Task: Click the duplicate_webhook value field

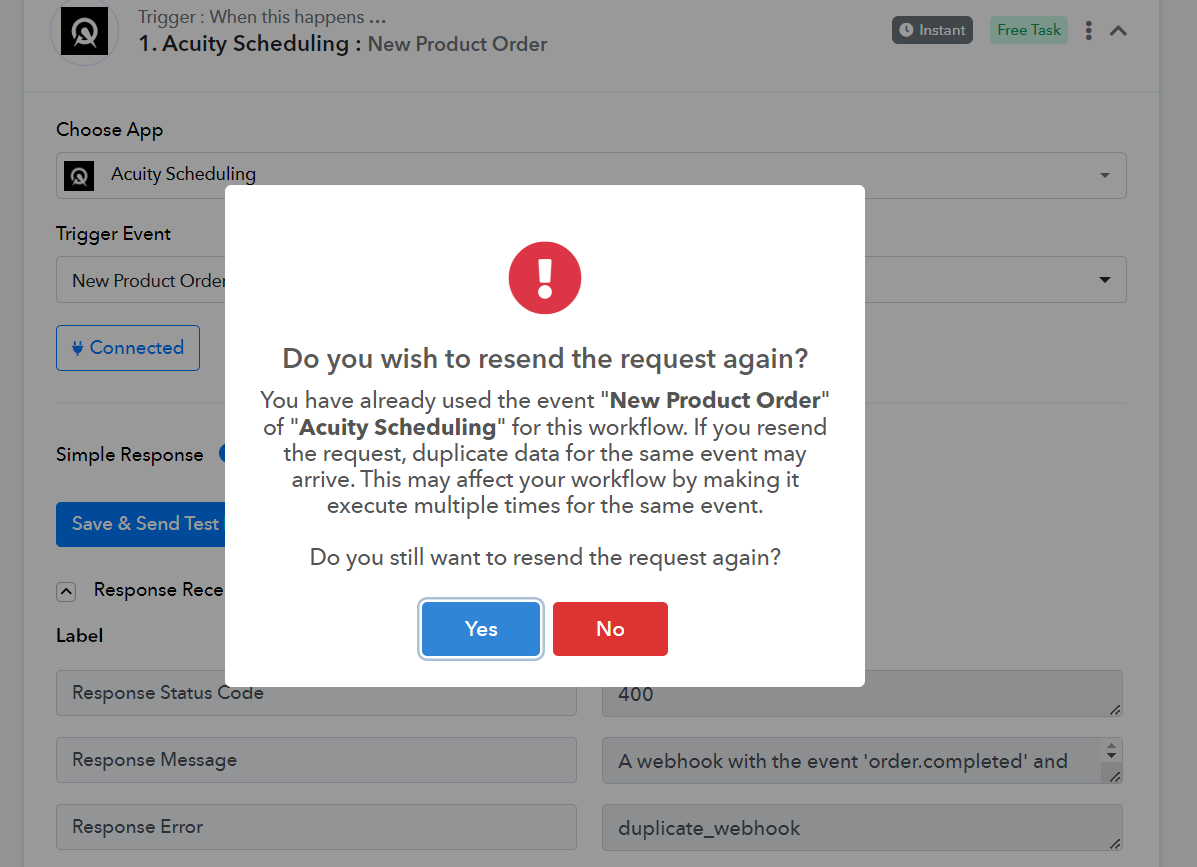Action: pos(862,827)
